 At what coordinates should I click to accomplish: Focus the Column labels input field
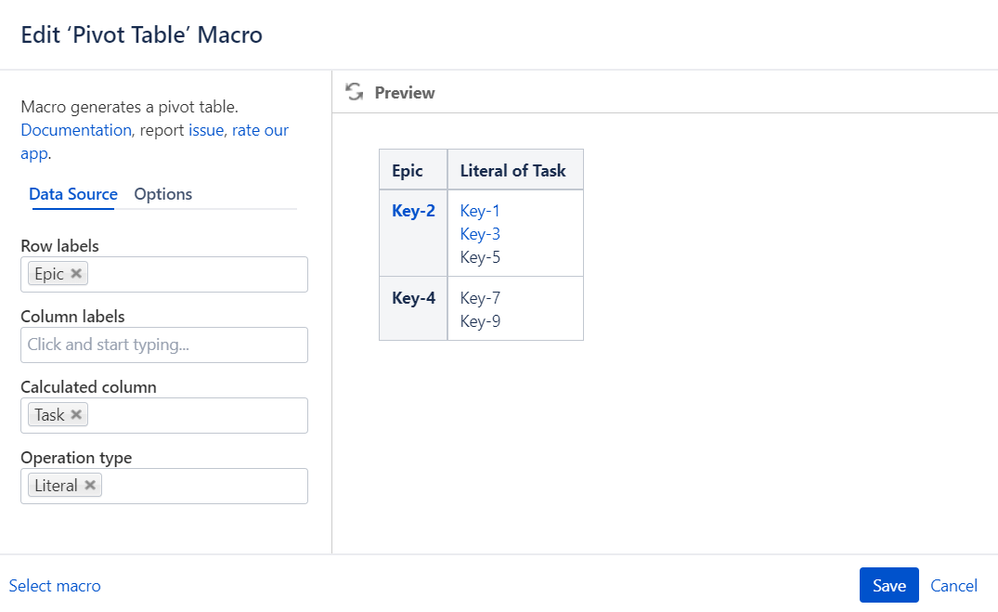click(x=164, y=345)
